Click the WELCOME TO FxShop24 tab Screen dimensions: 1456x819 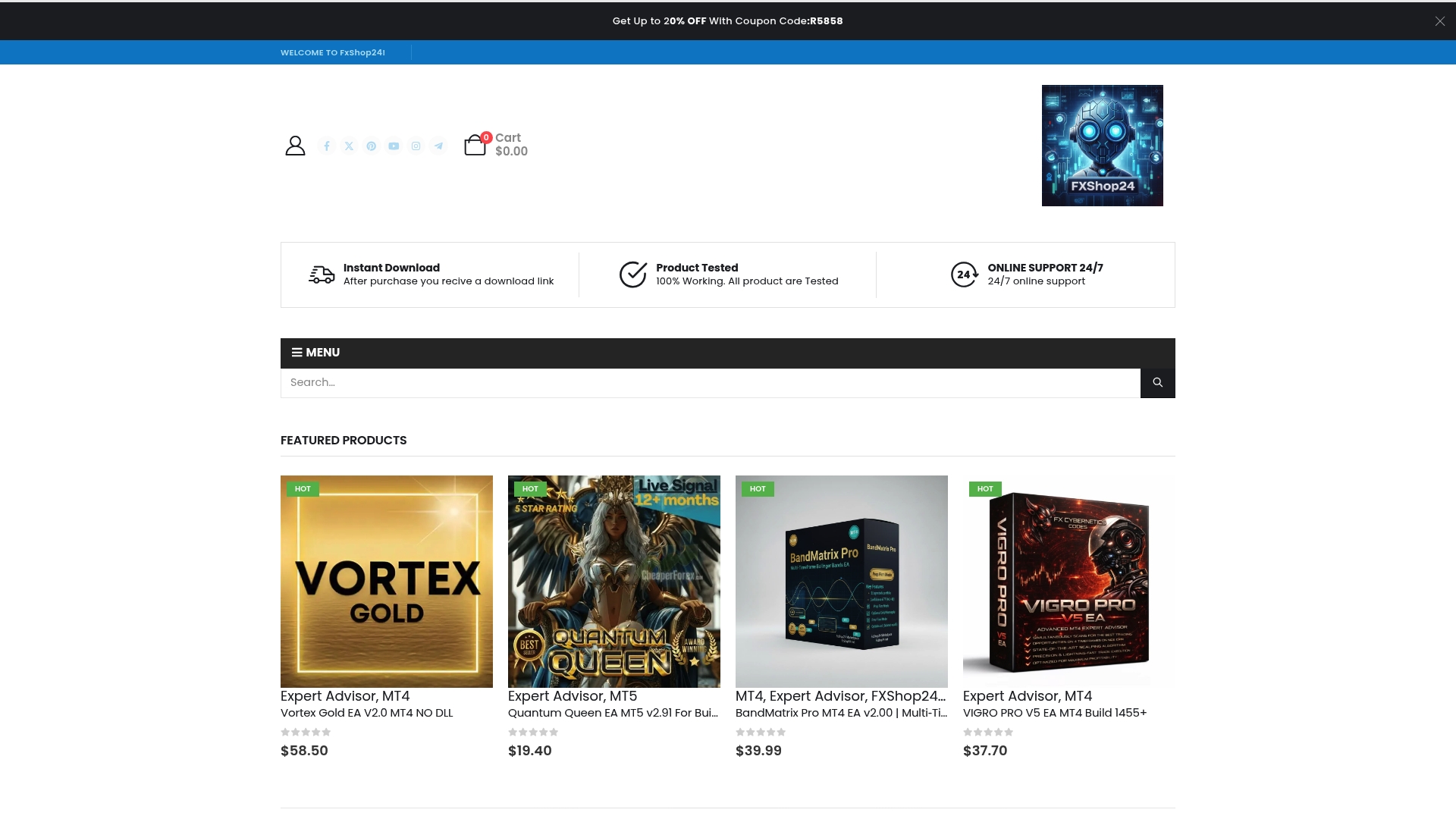[x=332, y=52]
